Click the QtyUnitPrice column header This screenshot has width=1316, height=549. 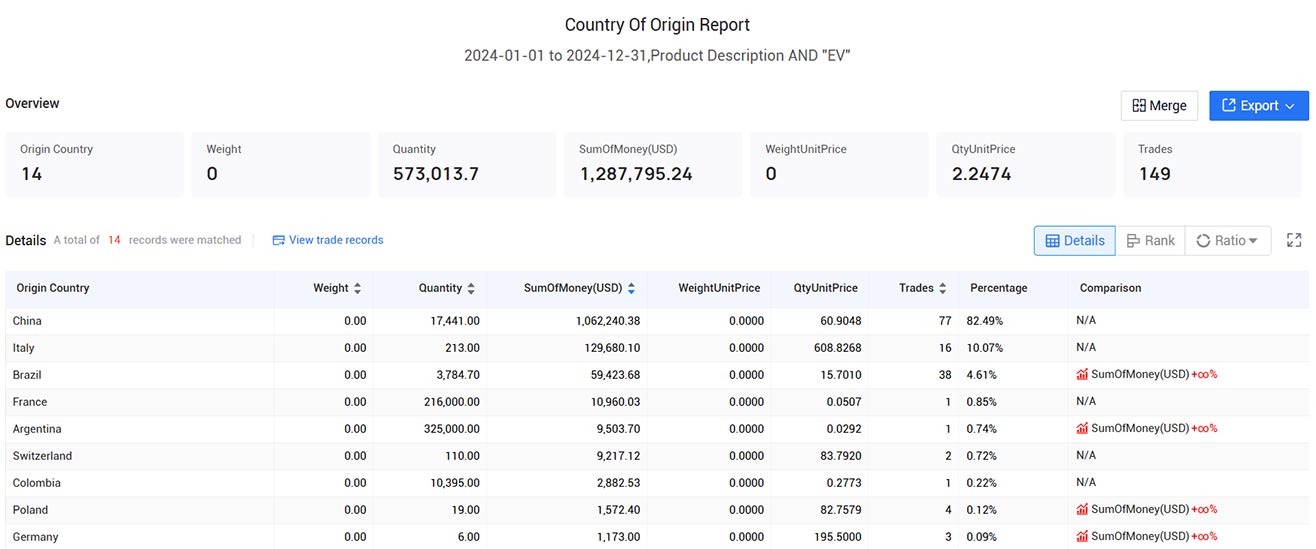pos(825,288)
